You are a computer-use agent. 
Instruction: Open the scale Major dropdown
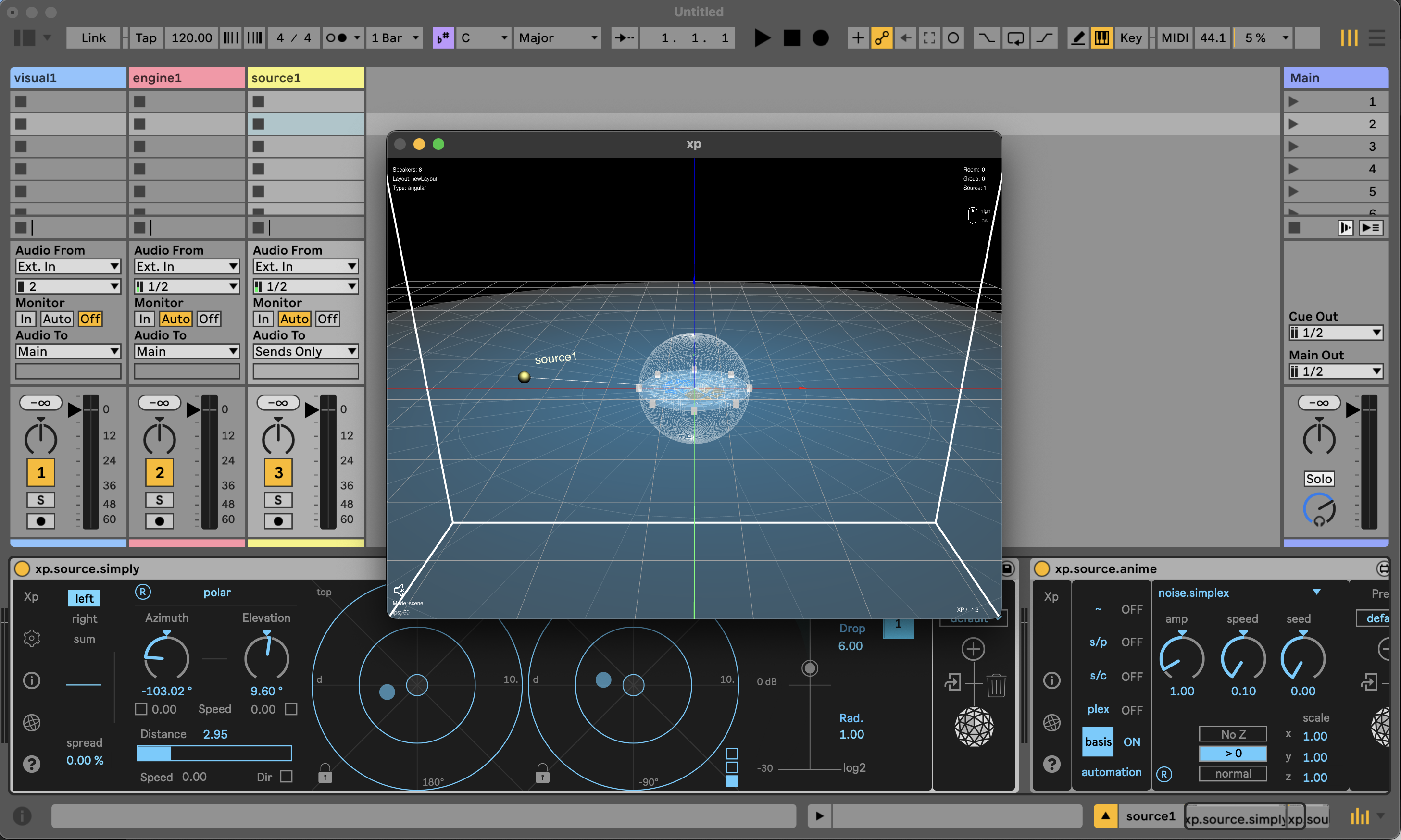tap(557, 38)
